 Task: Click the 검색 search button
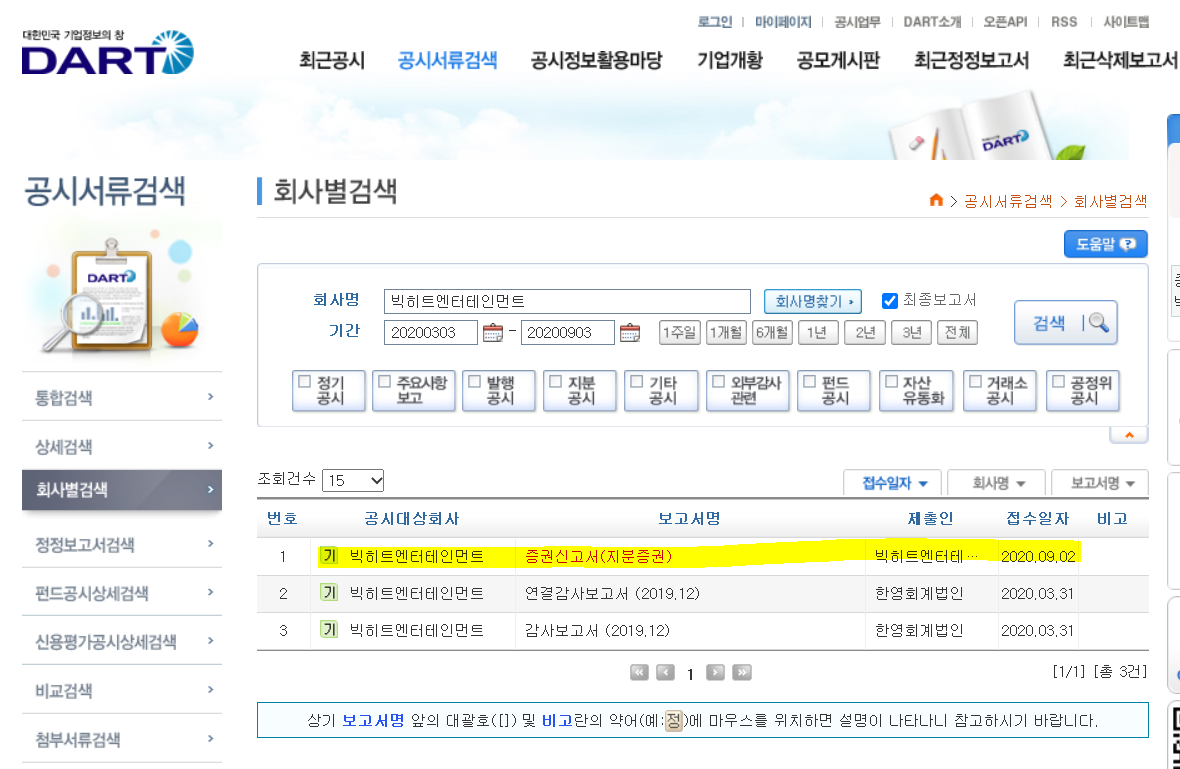1066,323
